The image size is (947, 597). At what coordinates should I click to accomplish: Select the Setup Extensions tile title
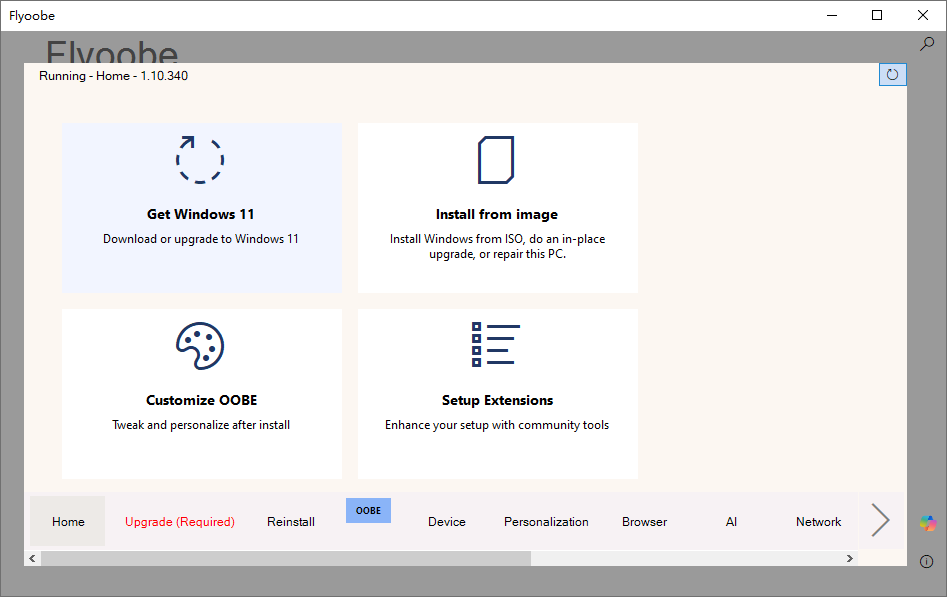[x=498, y=401]
